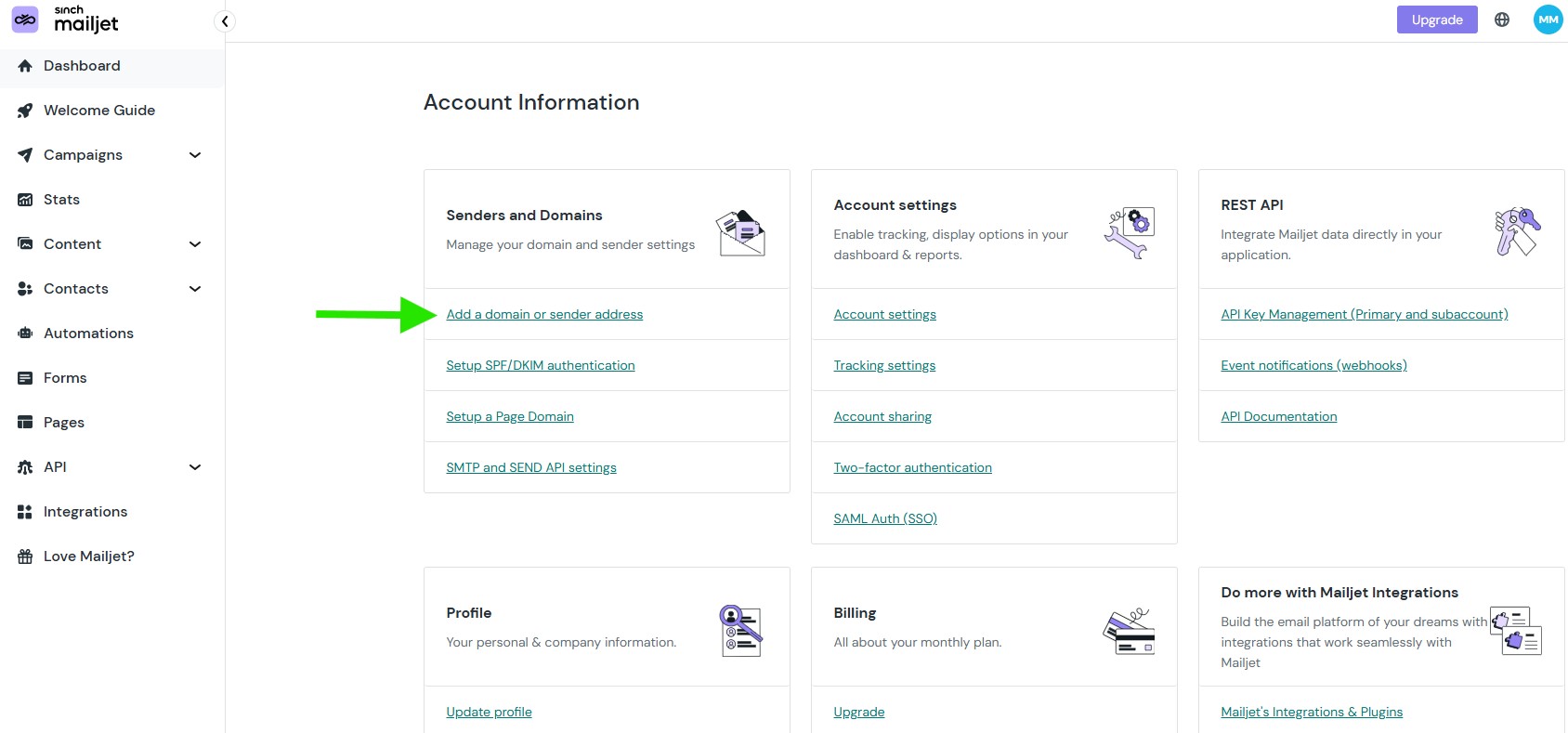Open Two-factor authentication link
The height and width of the screenshot is (733, 1568).
pyautogui.click(x=912, y=468)
